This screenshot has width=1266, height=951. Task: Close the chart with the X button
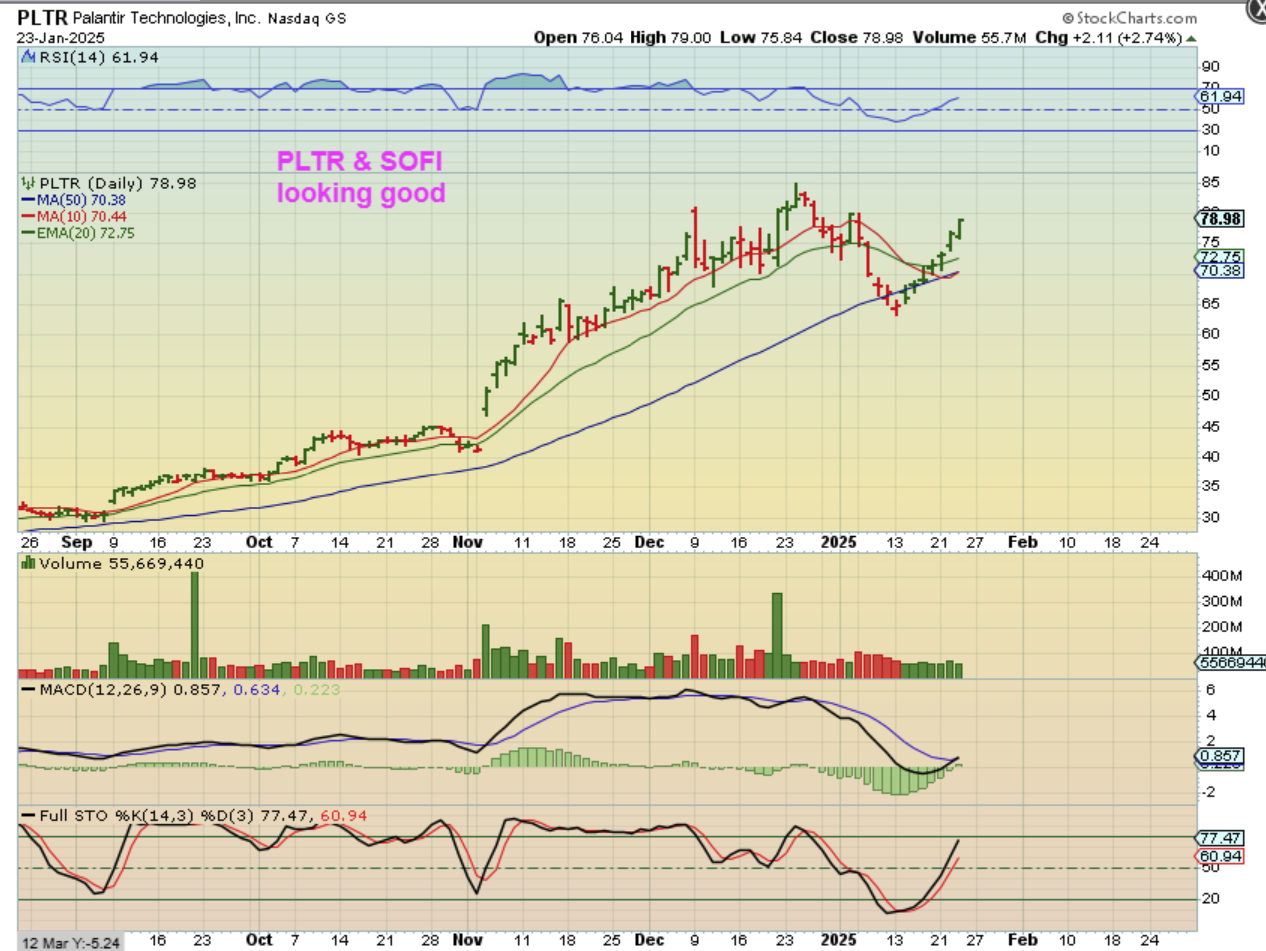point(1257,8)
